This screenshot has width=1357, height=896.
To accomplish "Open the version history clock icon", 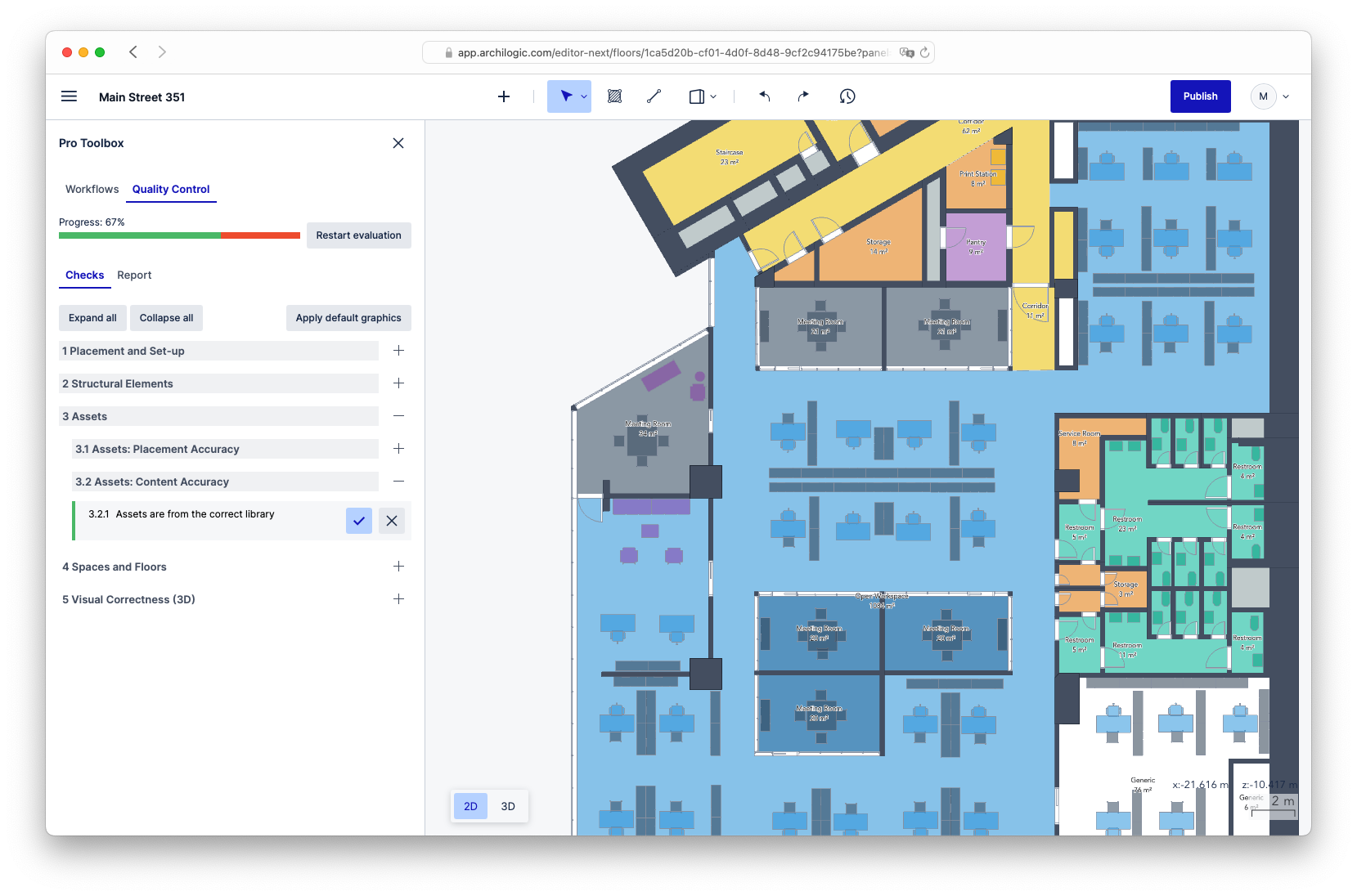I will 847,96.
